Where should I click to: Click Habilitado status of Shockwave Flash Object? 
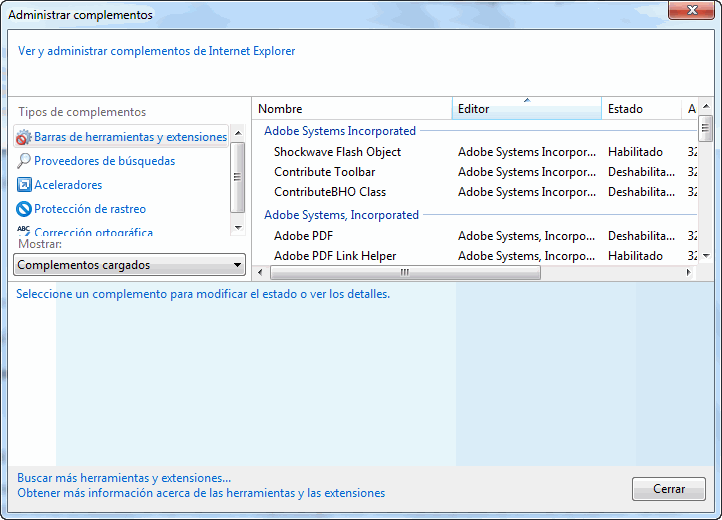(635, 152)
